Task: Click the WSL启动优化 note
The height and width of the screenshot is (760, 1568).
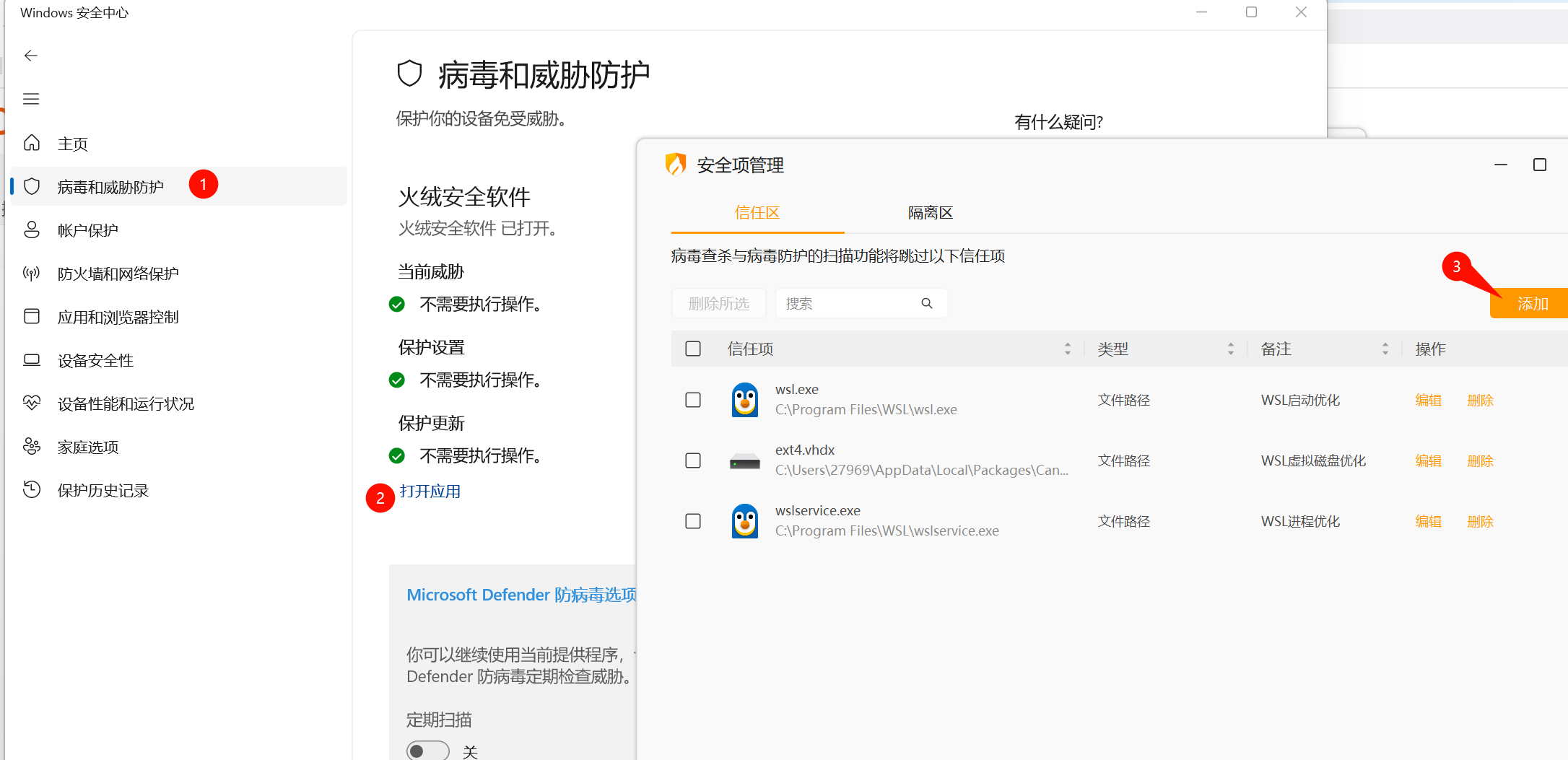Action: [1300, 400]
